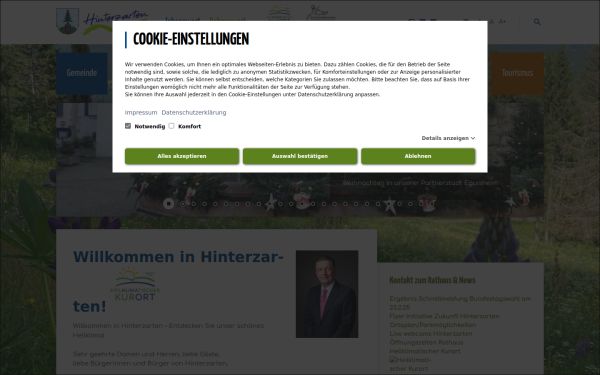Enable the Komfort cookie checkbox
The image size is (600, 375).
[x=171, y=126]
